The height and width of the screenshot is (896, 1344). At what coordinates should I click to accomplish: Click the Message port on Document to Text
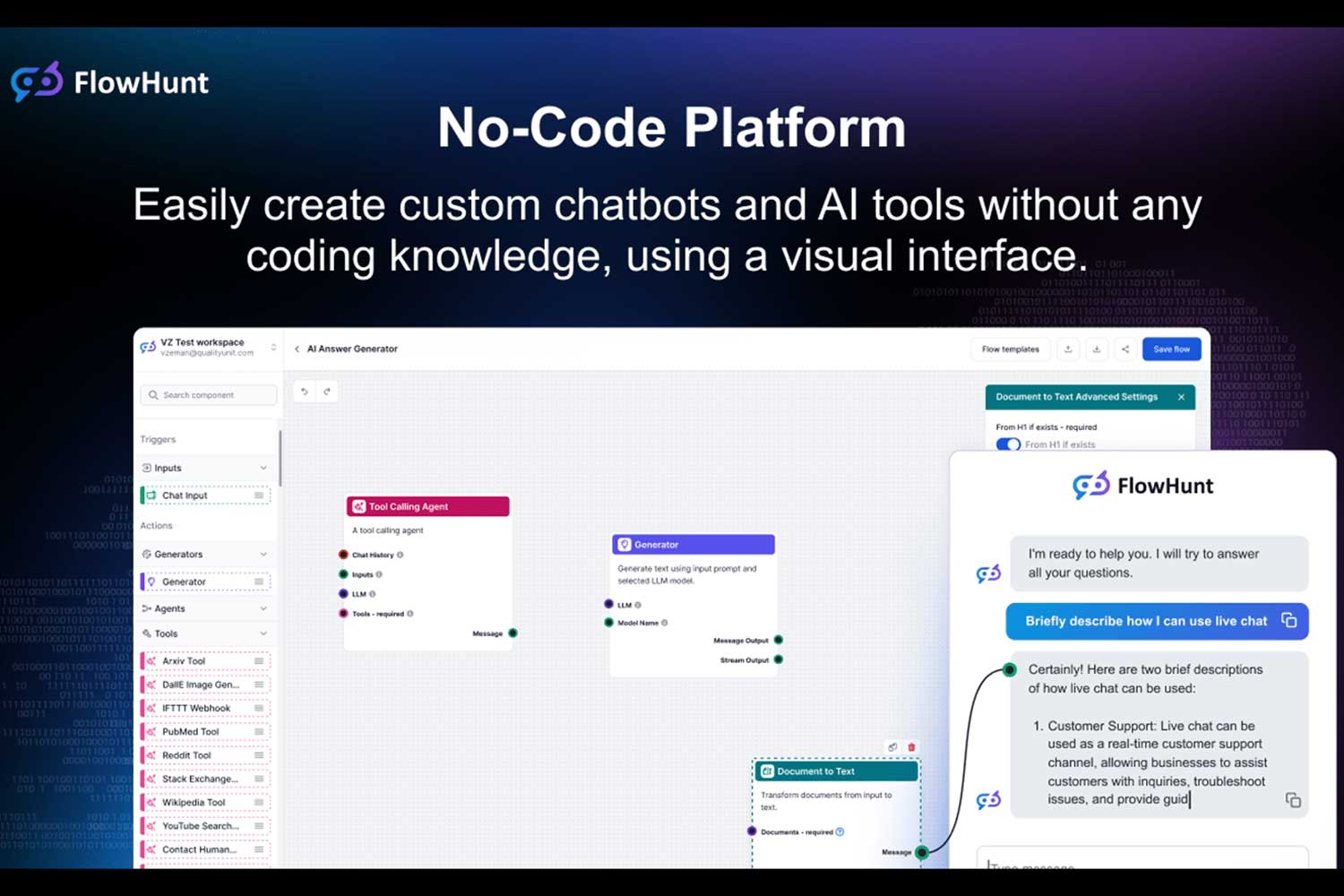[x=921, y=852]
